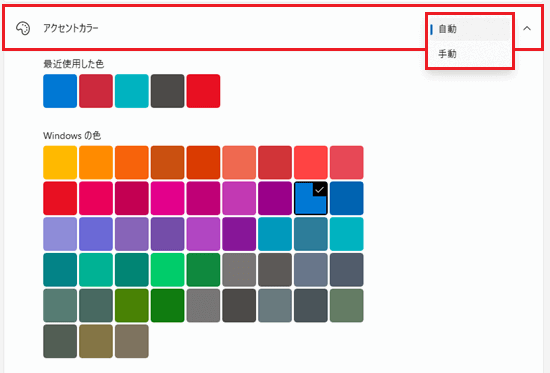
Task: Click the 最近使用した色 heading
Action: click(73, 64)
